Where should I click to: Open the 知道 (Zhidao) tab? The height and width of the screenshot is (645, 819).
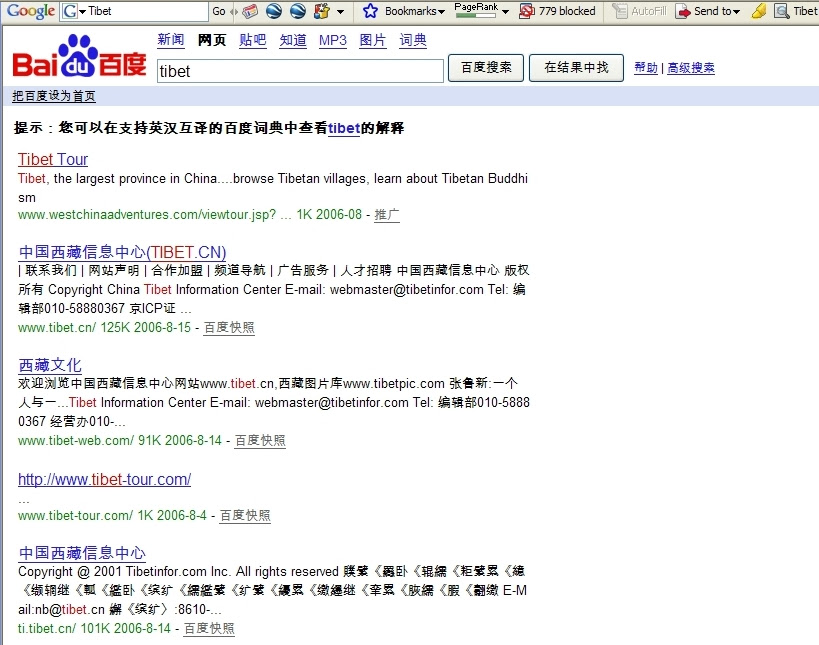coord(293,40)
